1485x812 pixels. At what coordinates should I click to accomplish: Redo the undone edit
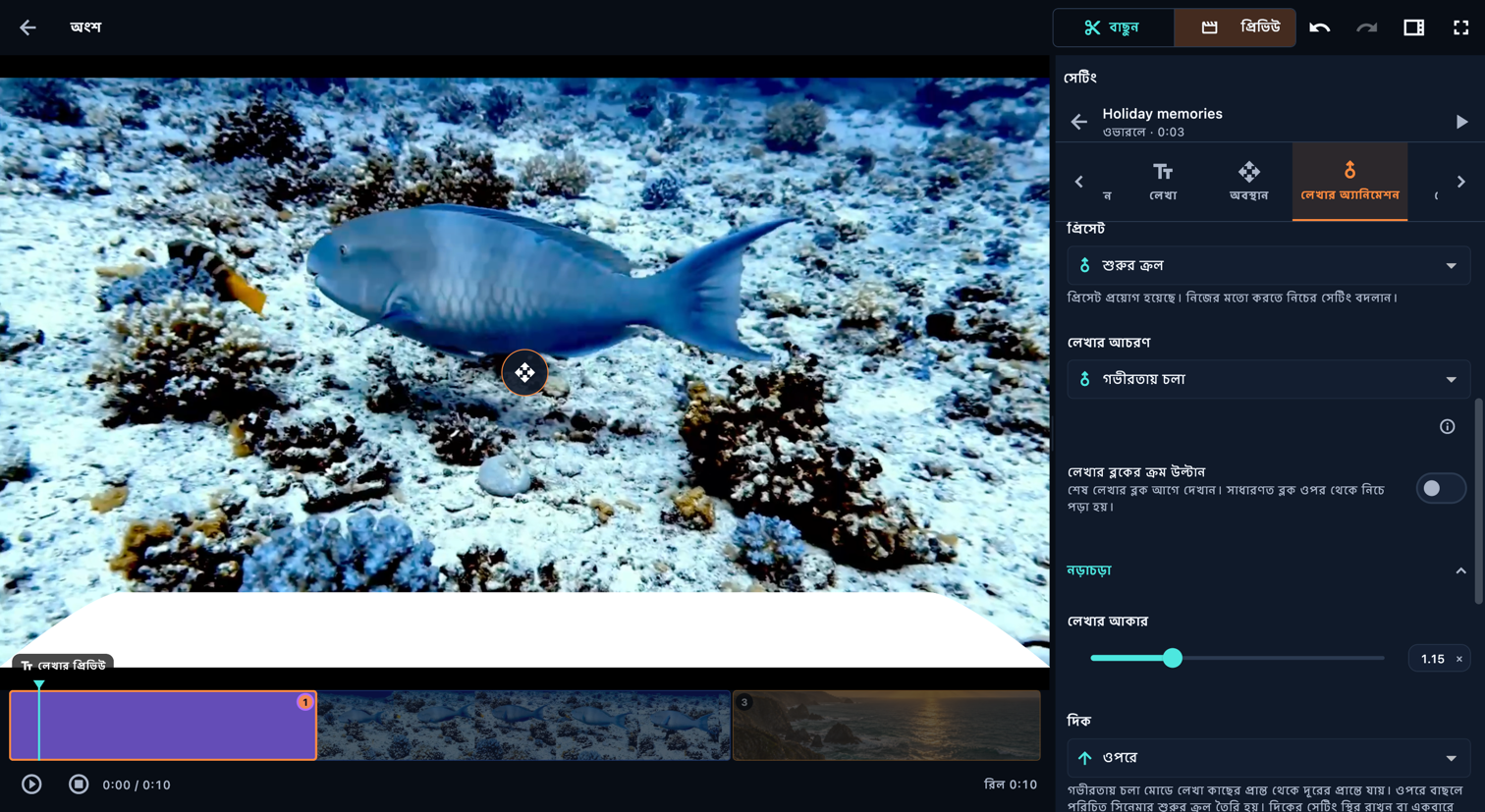[x=1366, y=27]
